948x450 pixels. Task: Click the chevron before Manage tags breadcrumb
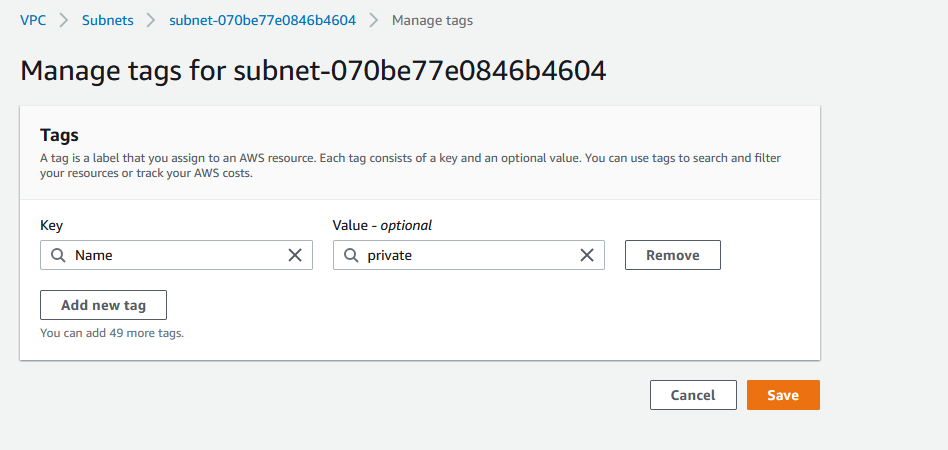click(374, 21)
